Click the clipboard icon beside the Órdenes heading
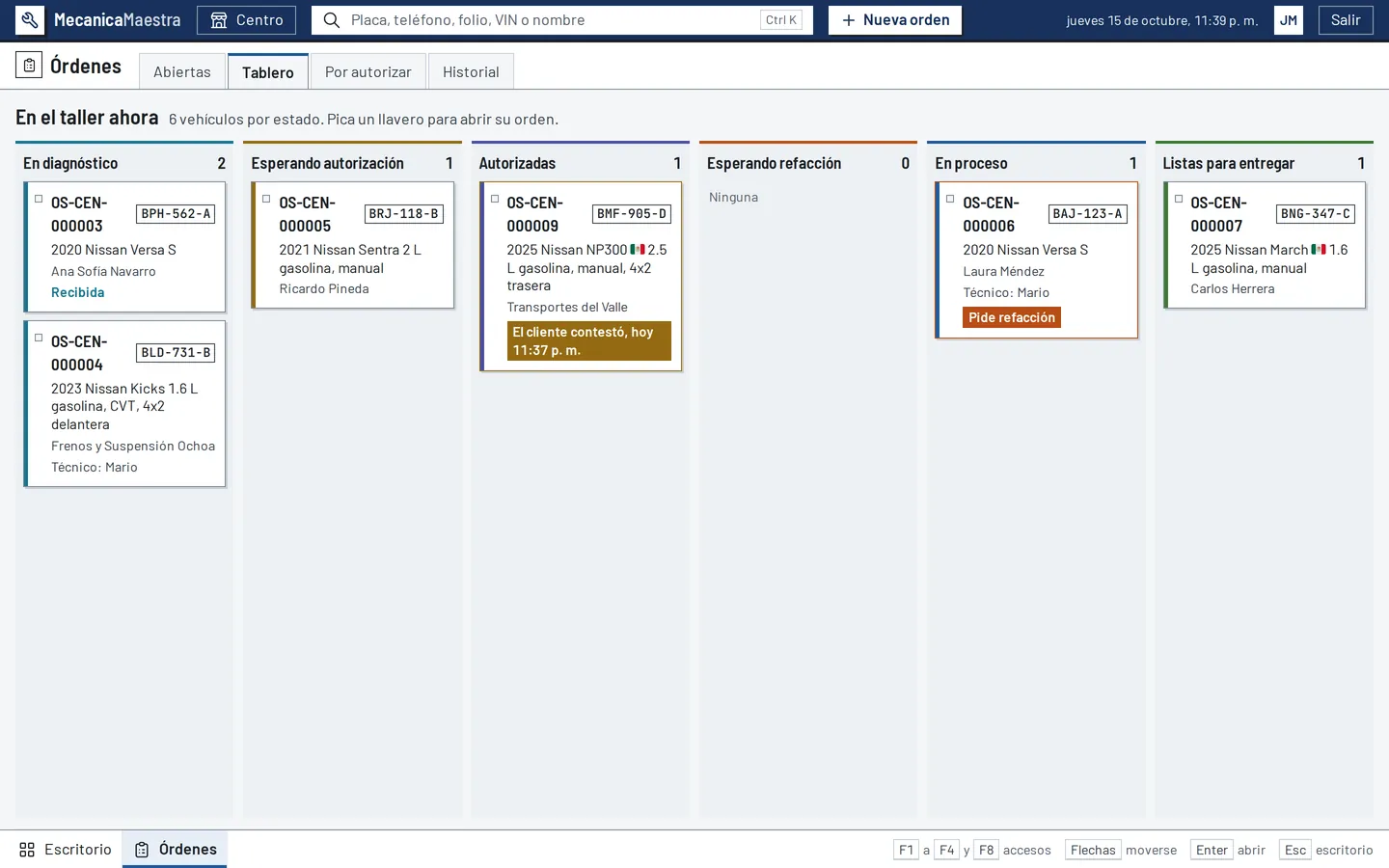Screen dimensions: 1389x868 tap(29, 65)
